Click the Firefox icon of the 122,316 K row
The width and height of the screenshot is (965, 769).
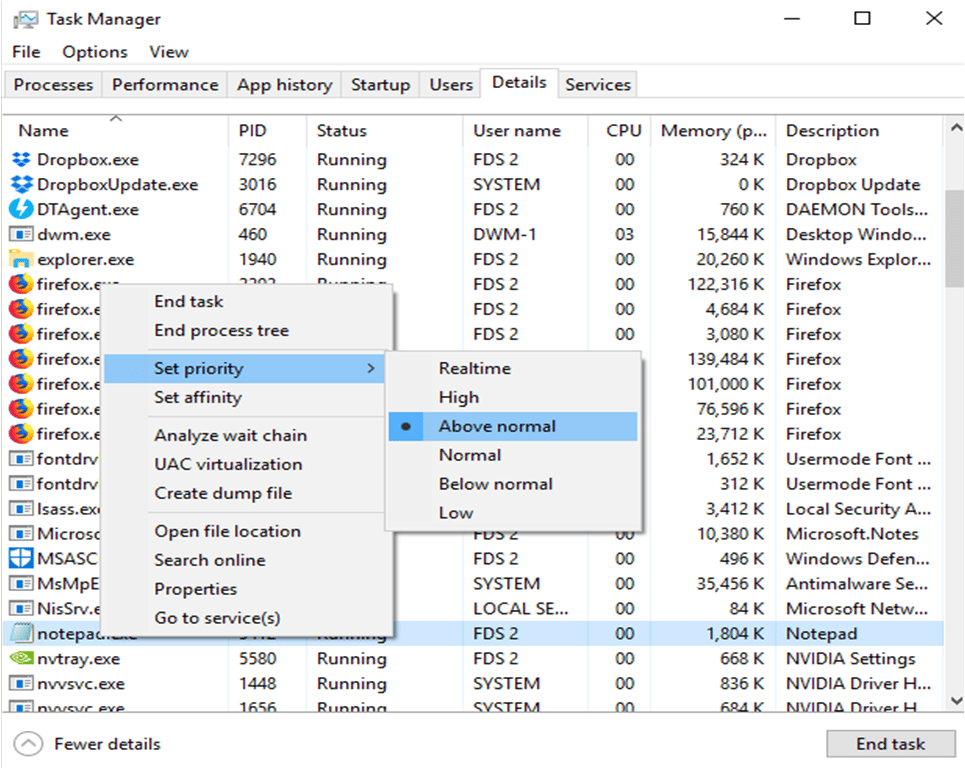click(21, 284)
